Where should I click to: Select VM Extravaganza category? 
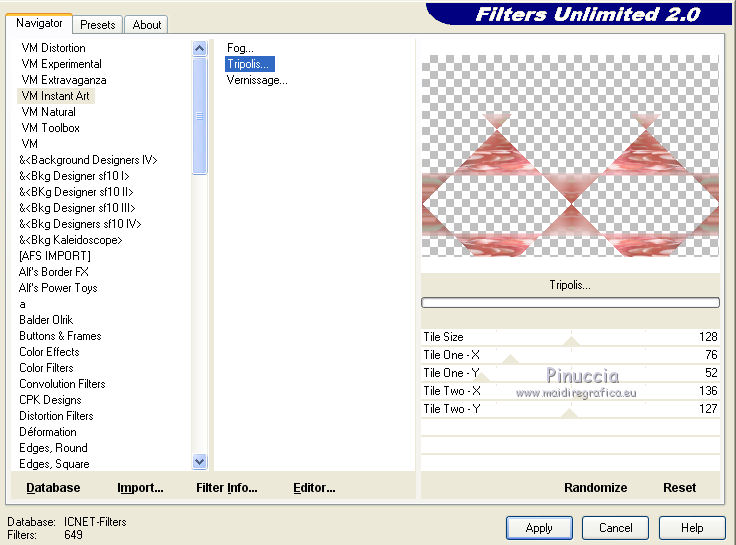64,80
